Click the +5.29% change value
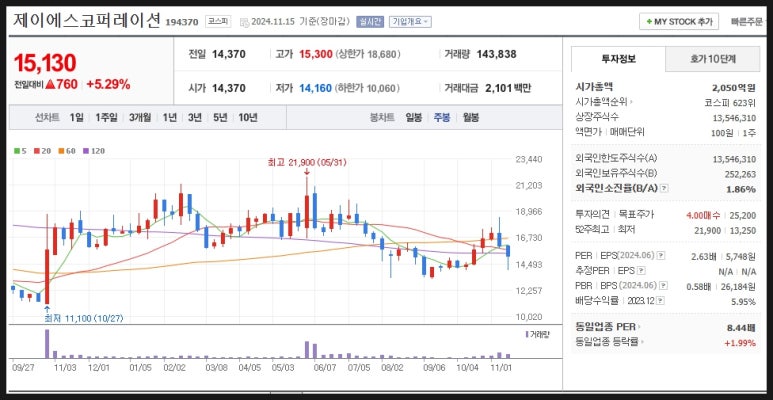Image resolution: width=773 pixels, height=400 pixels. pos(108,84)
